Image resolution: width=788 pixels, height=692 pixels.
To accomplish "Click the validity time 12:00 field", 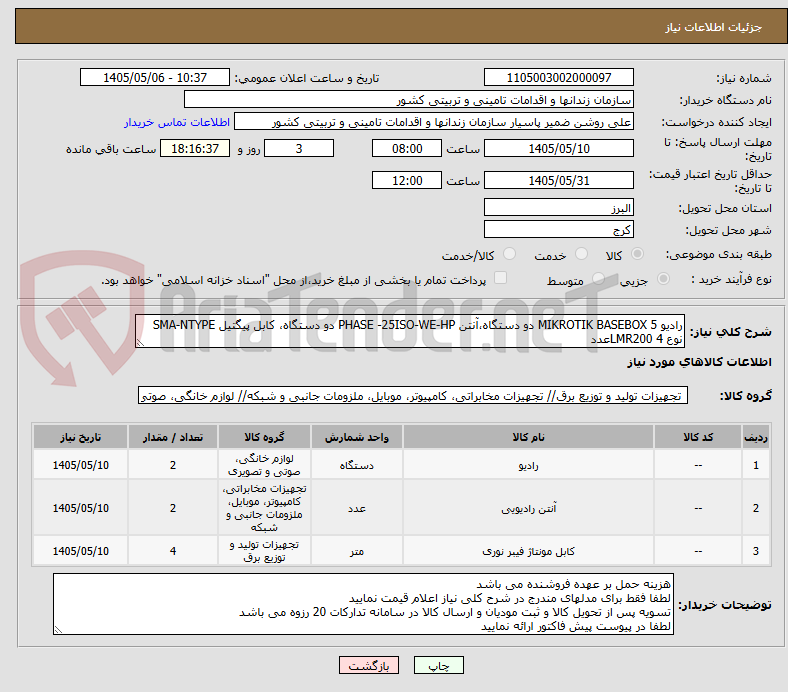I will click(x=407, y=180).
